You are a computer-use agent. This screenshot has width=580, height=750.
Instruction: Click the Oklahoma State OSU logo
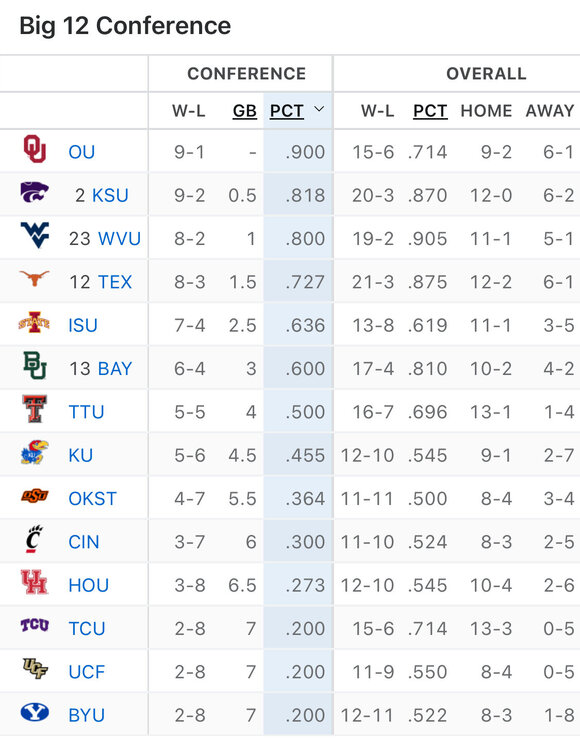(34, 496)
